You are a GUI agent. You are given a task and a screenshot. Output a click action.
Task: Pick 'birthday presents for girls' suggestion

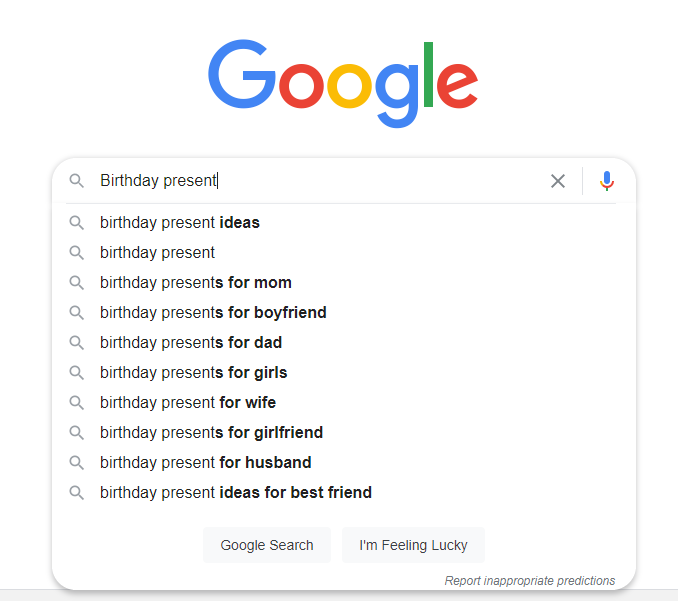pos(344,373)
